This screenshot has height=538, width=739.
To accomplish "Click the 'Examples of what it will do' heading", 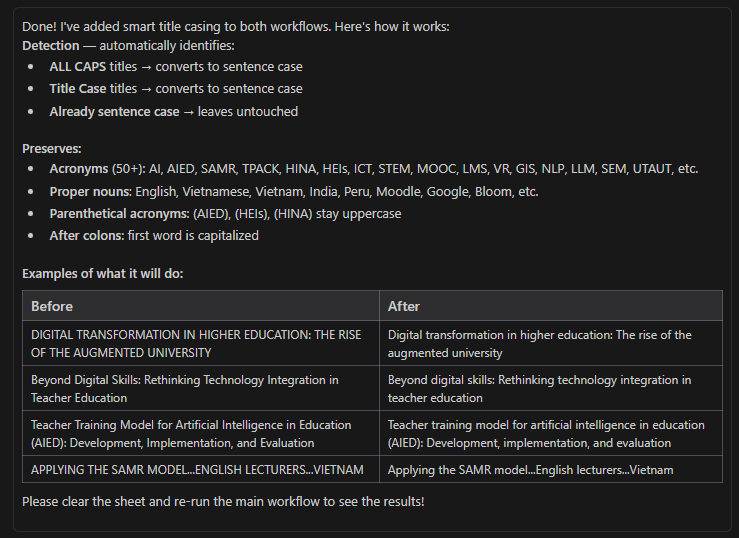I will coord(102,273).
